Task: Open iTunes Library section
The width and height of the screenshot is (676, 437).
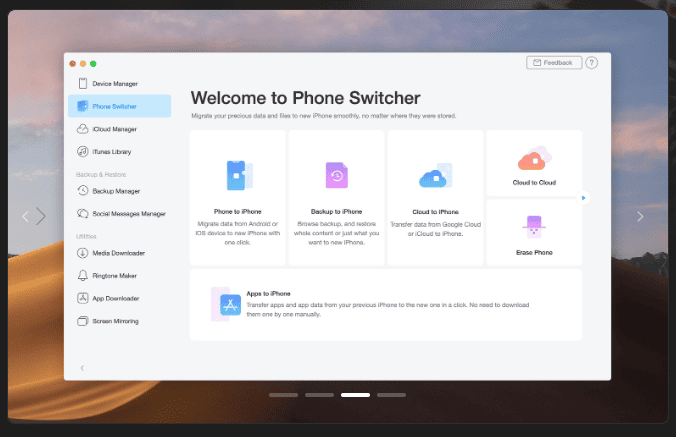Action: (119, 152)
